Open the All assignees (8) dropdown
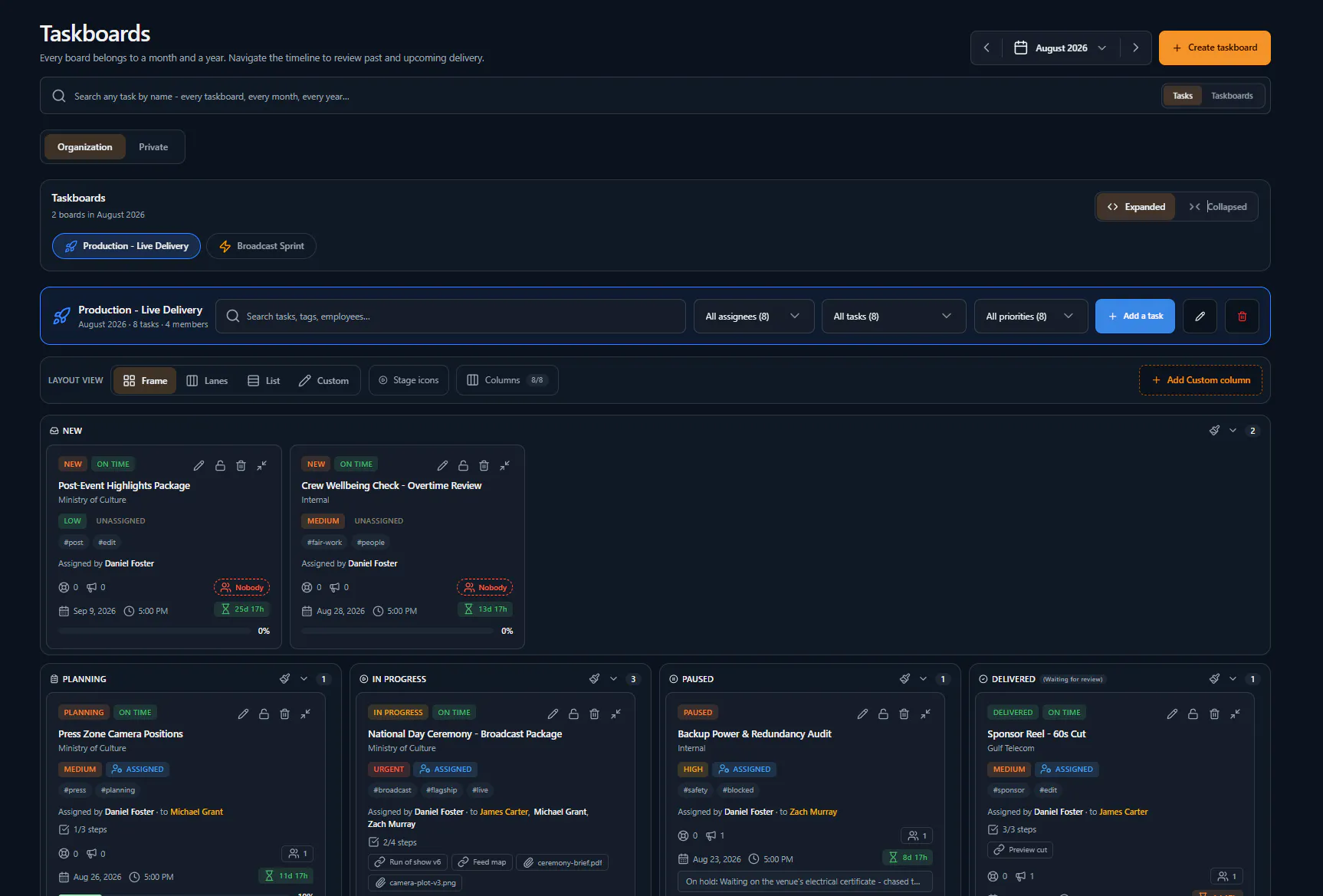The image size is (1323, 896). 753,317
